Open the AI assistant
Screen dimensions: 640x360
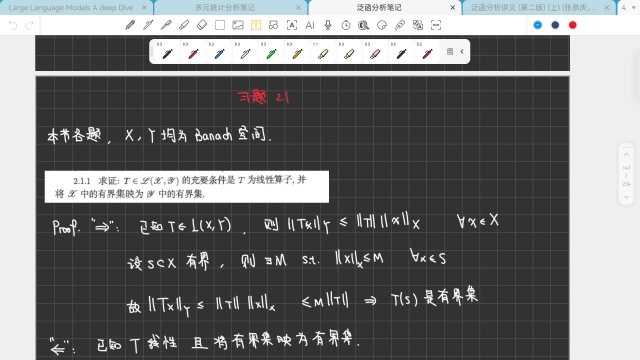coord(310,25)
